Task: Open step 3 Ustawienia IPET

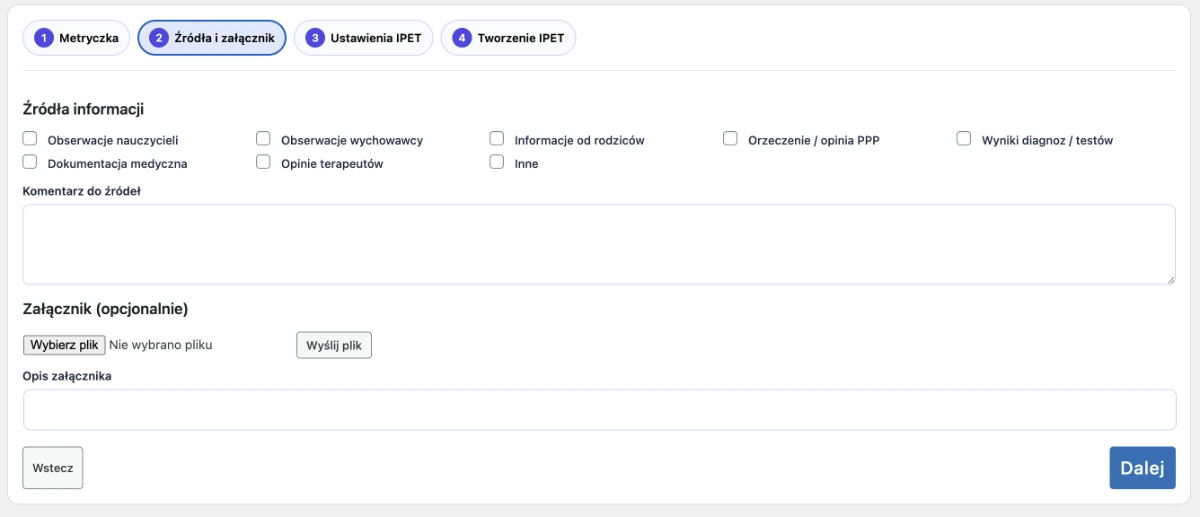Action: click(x=363, y=38)
